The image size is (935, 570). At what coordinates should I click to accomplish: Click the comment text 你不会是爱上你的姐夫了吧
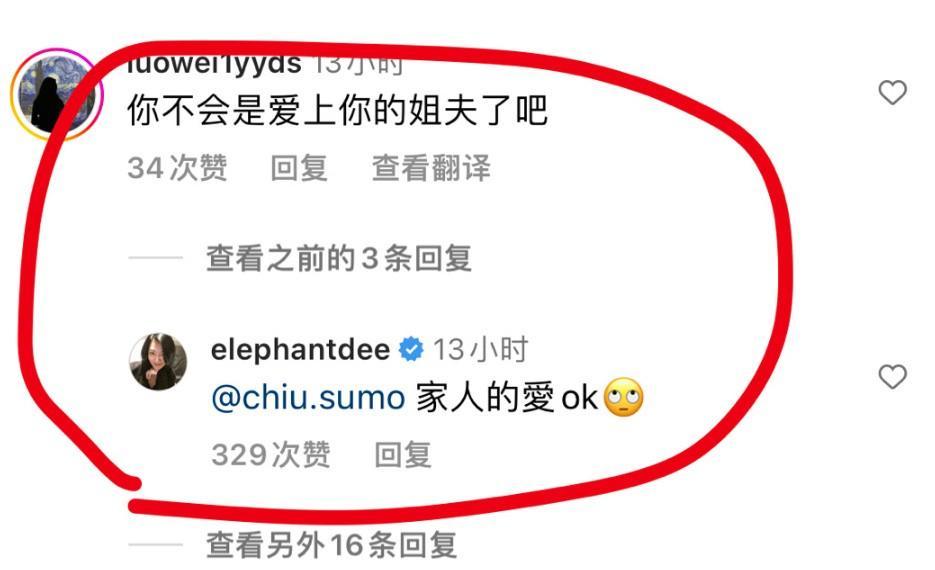coord(337,111)
